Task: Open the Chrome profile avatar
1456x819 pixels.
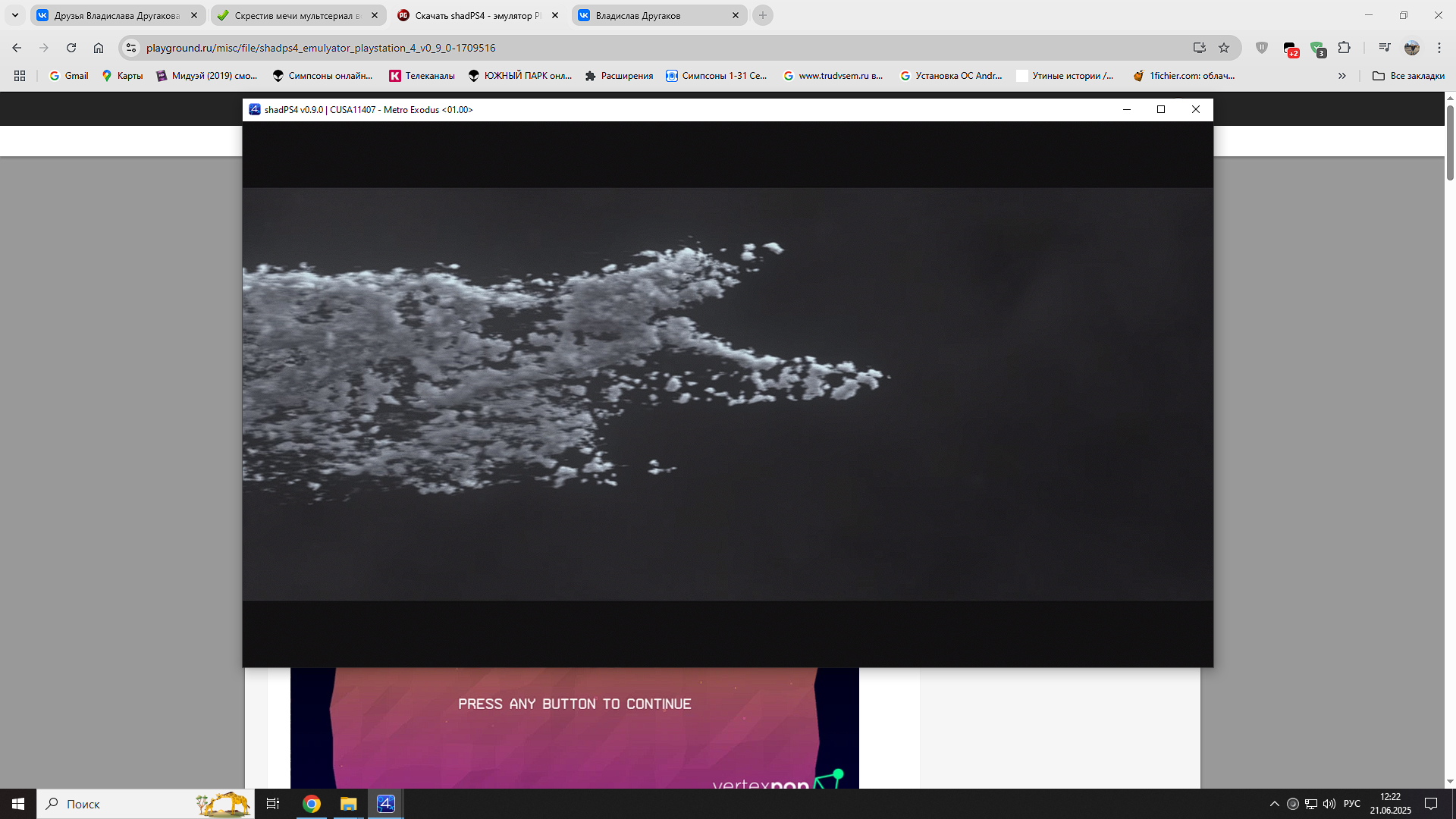Action: [1411, 48]
